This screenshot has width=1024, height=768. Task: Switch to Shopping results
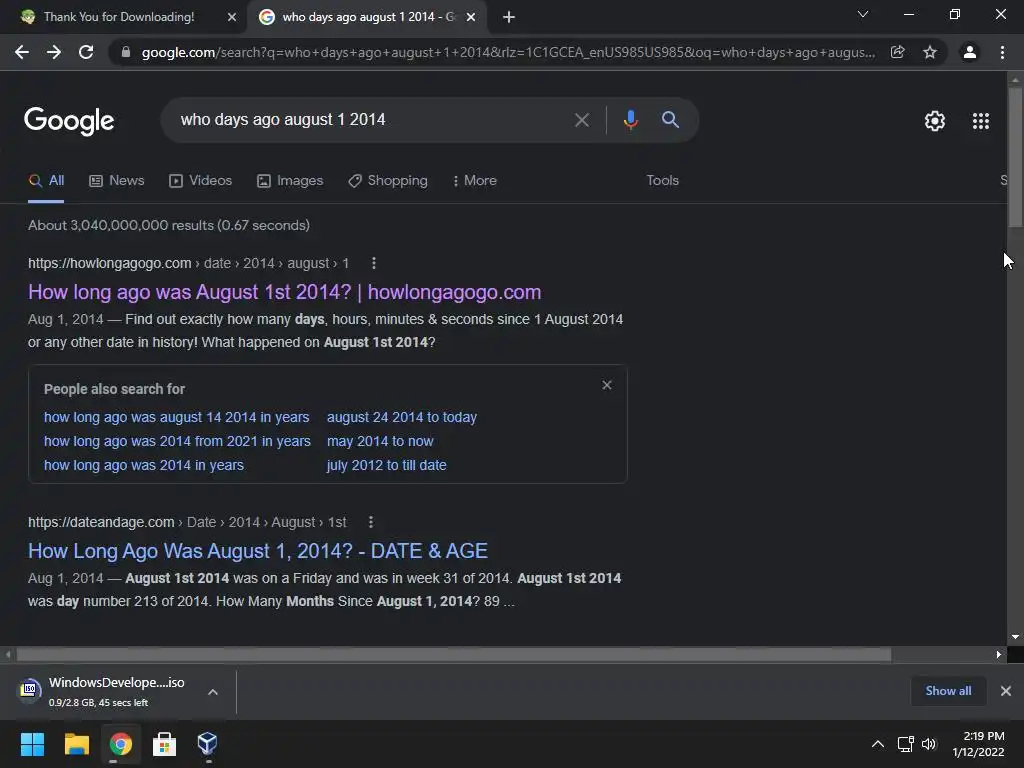pos(388,181)
